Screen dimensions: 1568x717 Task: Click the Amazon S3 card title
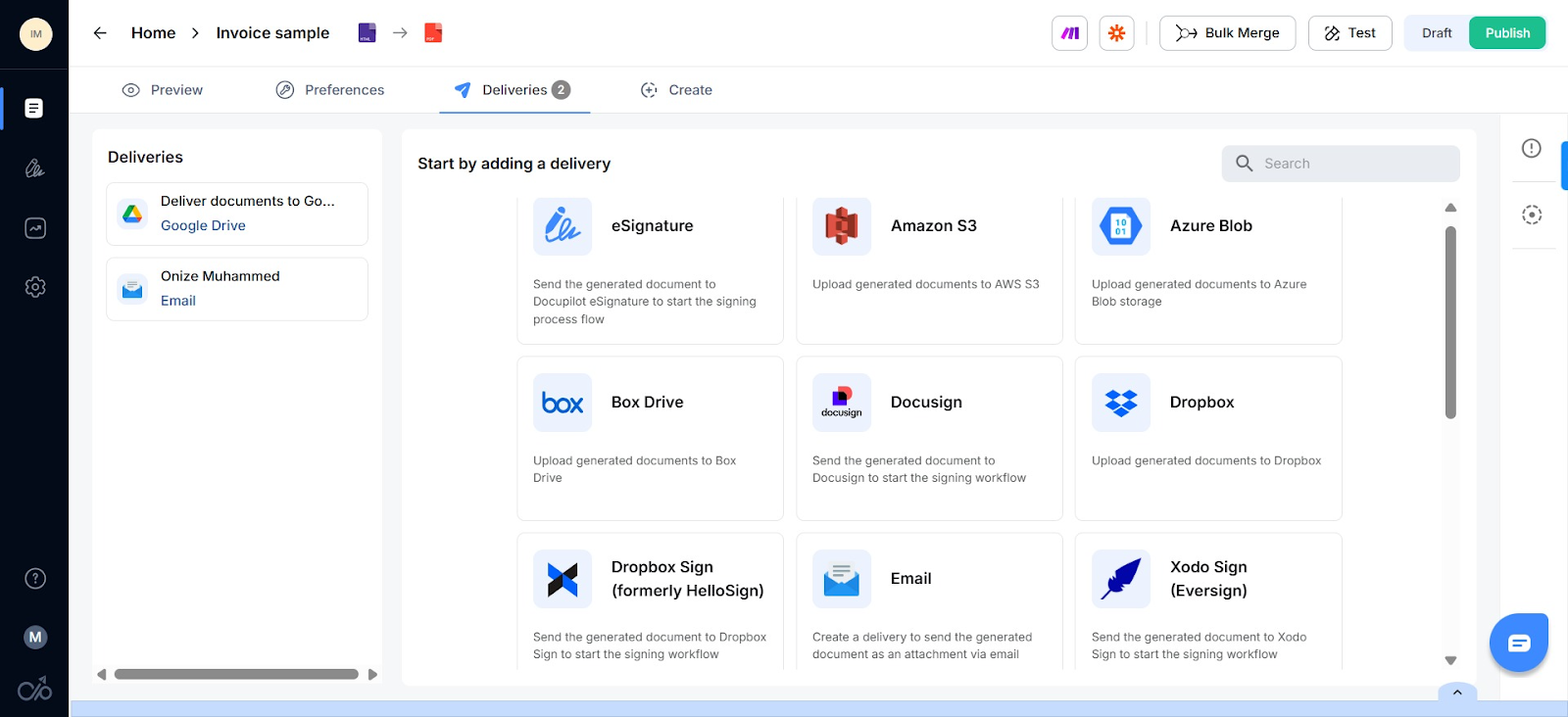tap(934, 226)
